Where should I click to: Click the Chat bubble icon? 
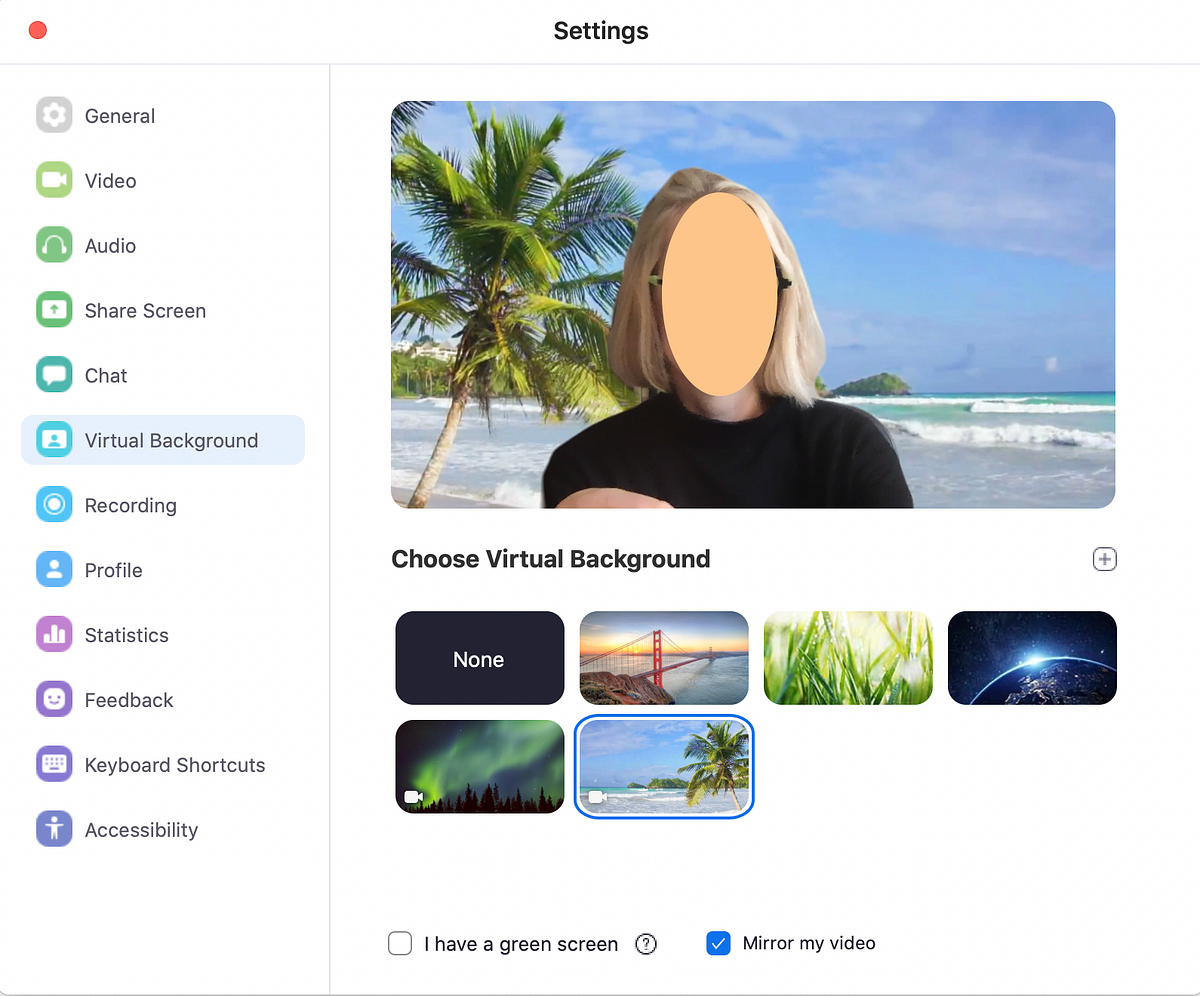tap(54, 376)
